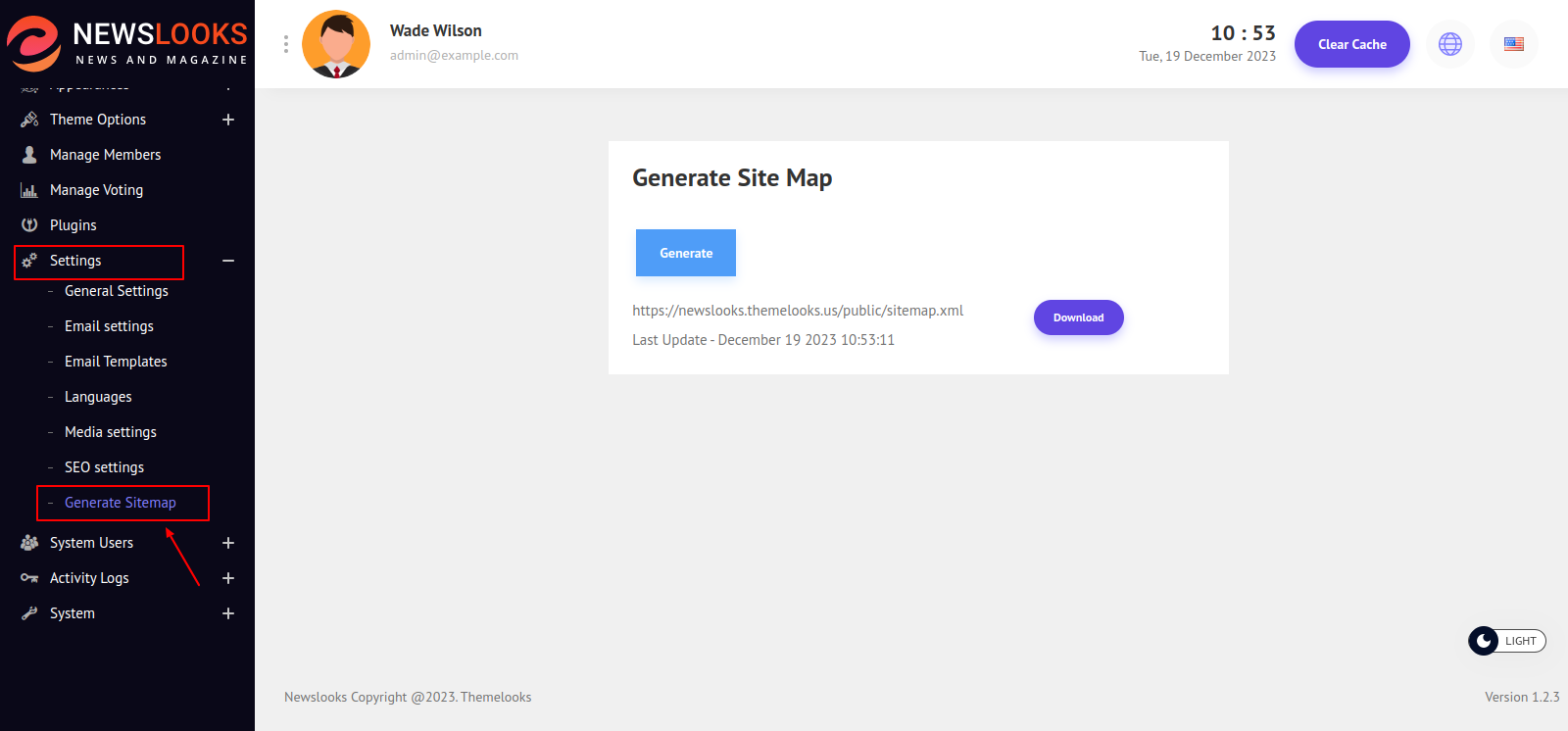Screen dimensions: 1568x731
Task: Select SEO settings menu item
Action: click(x=104, y=467)
